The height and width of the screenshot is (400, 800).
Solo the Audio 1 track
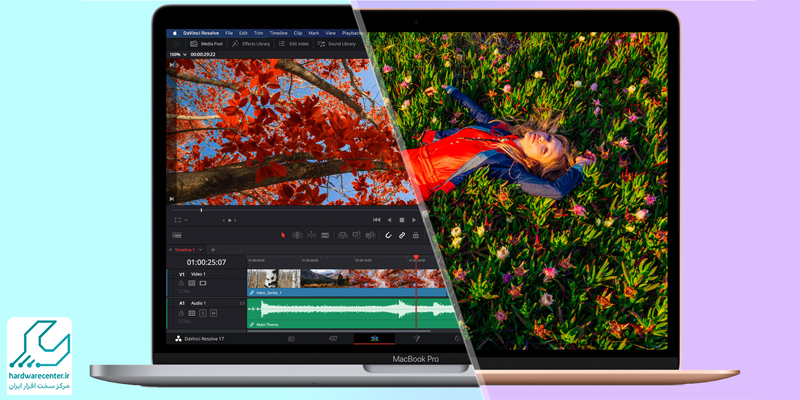pos(203,313)
